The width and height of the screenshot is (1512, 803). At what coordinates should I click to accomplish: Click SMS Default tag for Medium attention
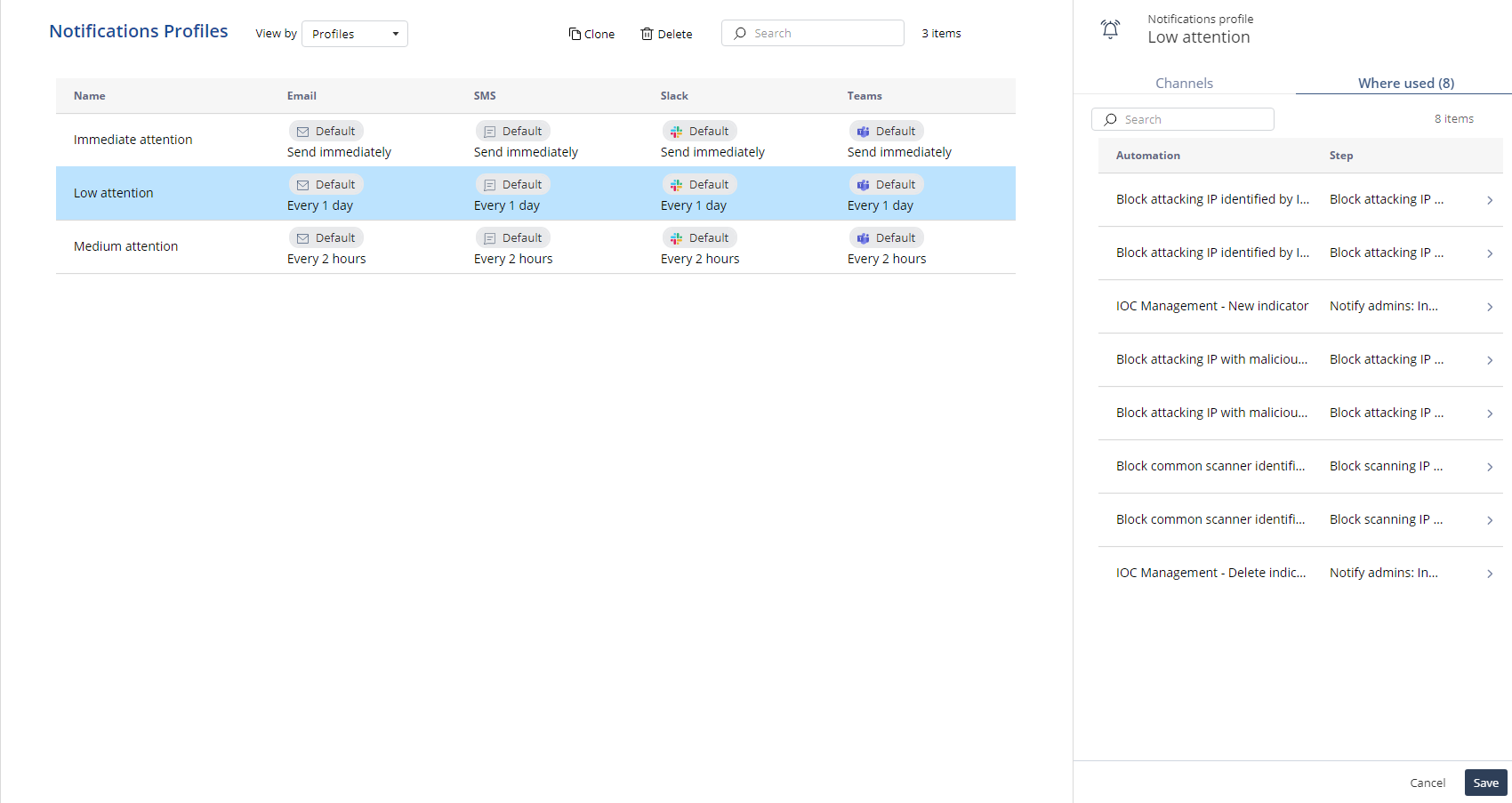click(x=512, y=237)
